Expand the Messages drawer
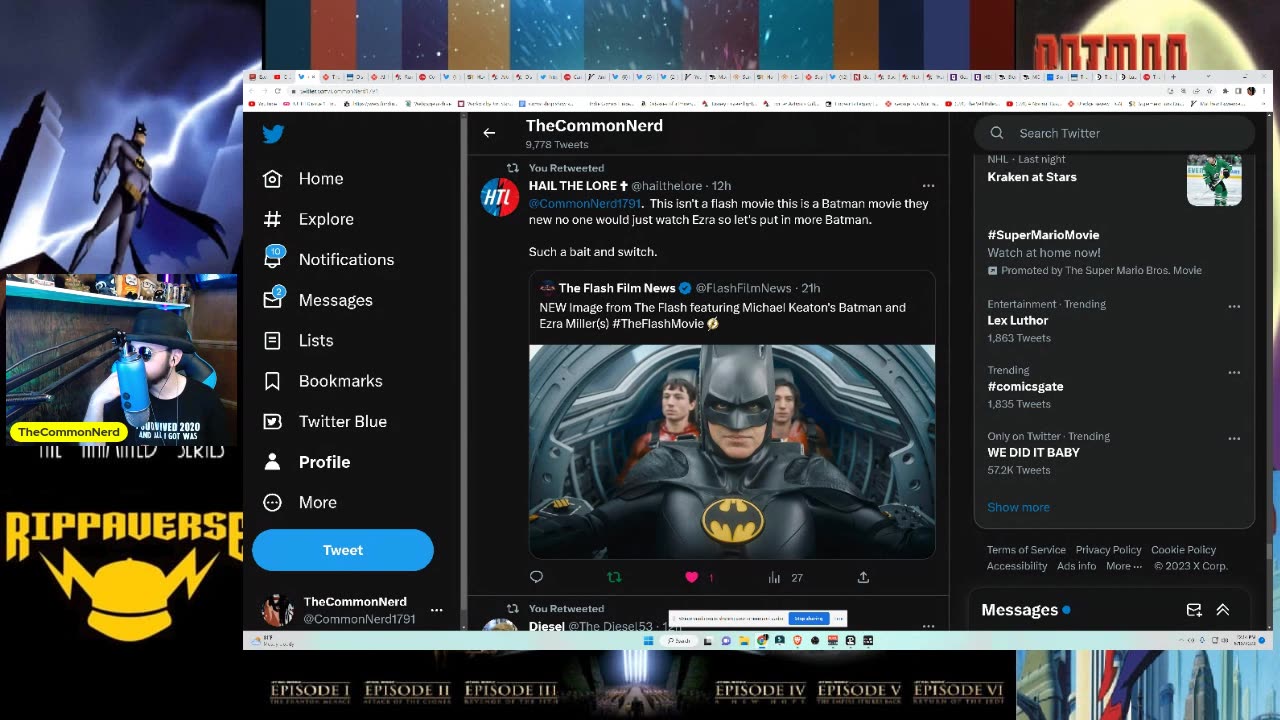 (x=1222, y=610)
